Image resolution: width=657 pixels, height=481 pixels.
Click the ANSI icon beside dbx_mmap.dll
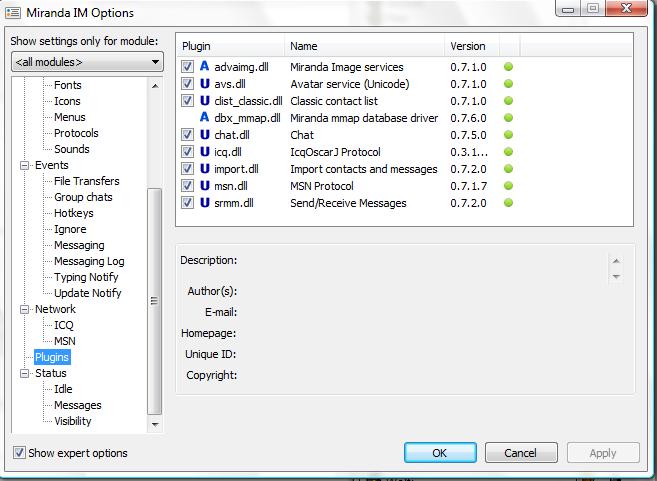click(x=204, y=118)
